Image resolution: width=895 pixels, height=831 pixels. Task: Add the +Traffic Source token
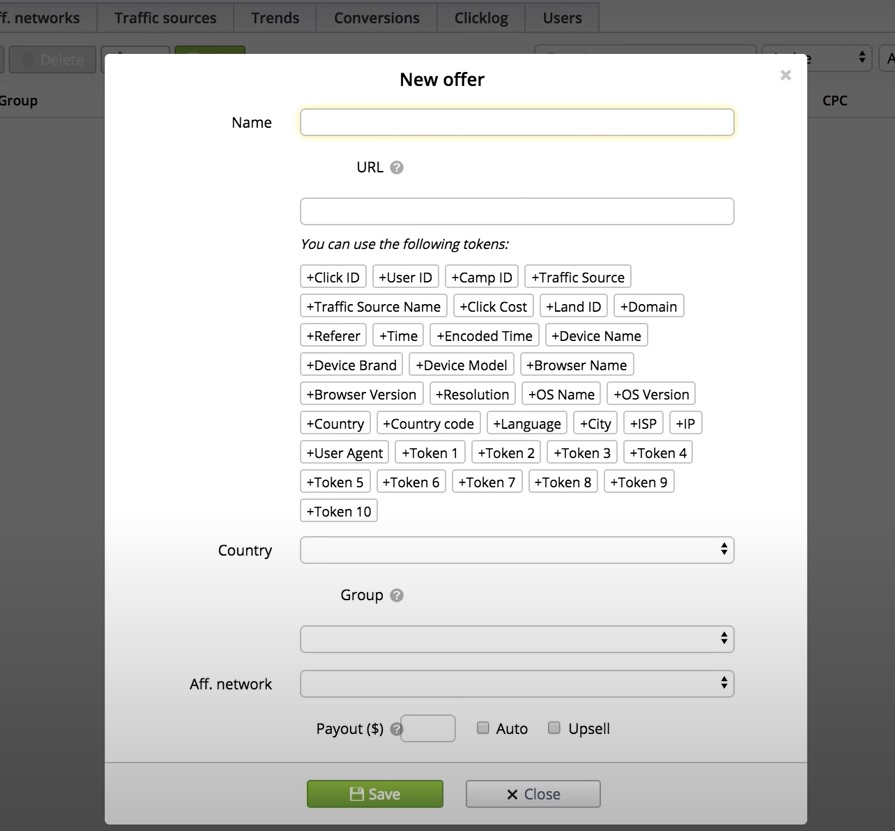coord(578,277)
